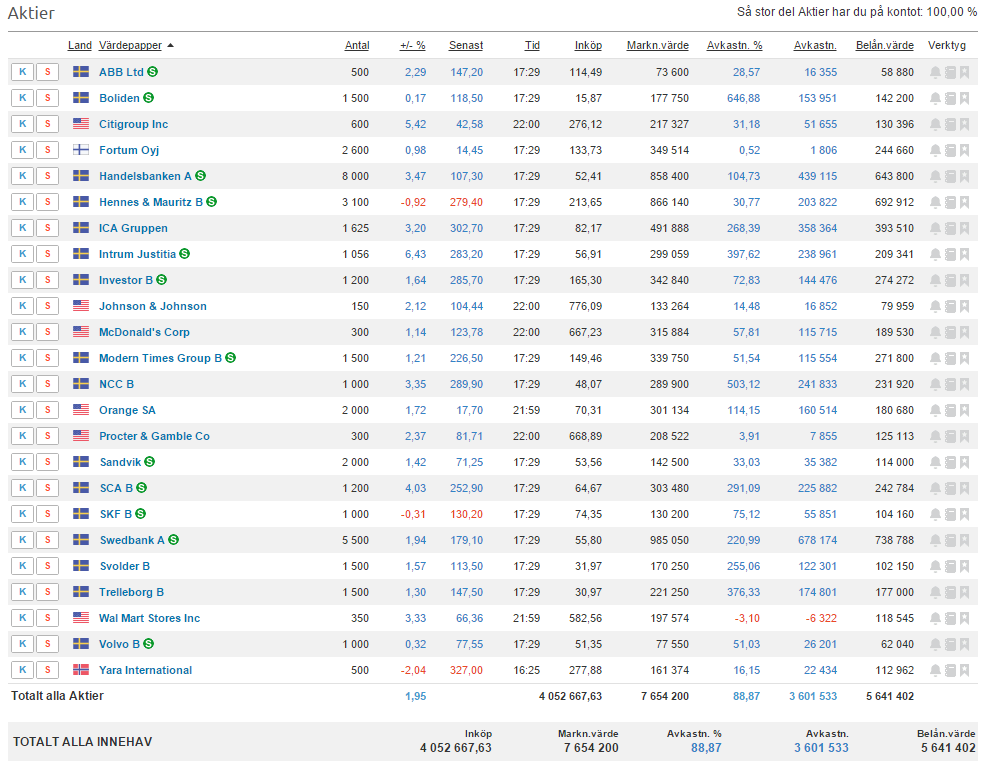Screen dimensions: 983x766
Task: Click the green S icon next to ABB Ltd
Action: point(152,71)
